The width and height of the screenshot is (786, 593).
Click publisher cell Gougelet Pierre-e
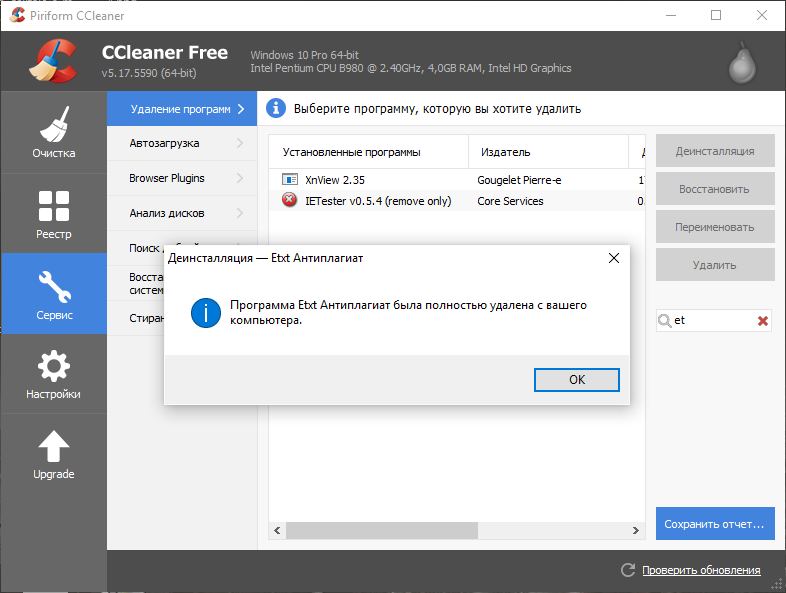pyautogui.click(x=519, y=180)
